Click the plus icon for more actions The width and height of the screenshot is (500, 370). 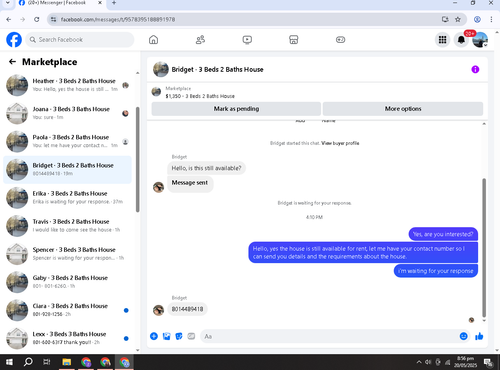[154, 336]
